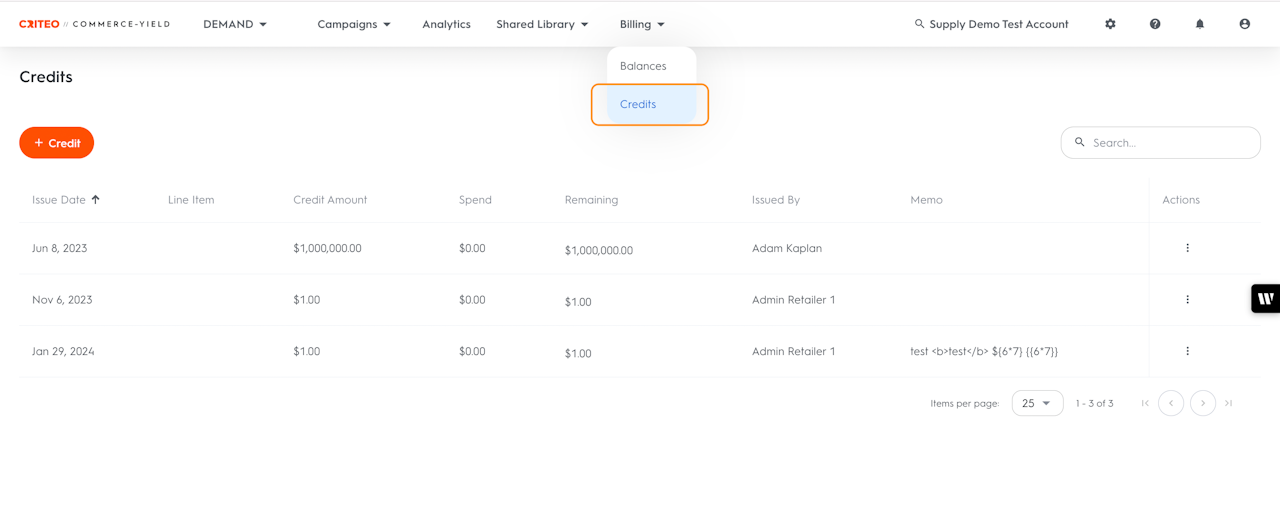Open the notifications bell

coord(1200,24)
